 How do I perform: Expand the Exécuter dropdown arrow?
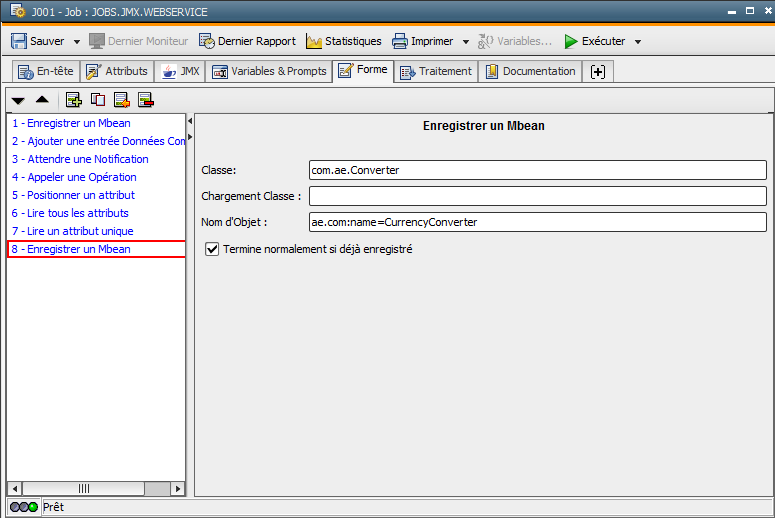(x=637, y=42)
